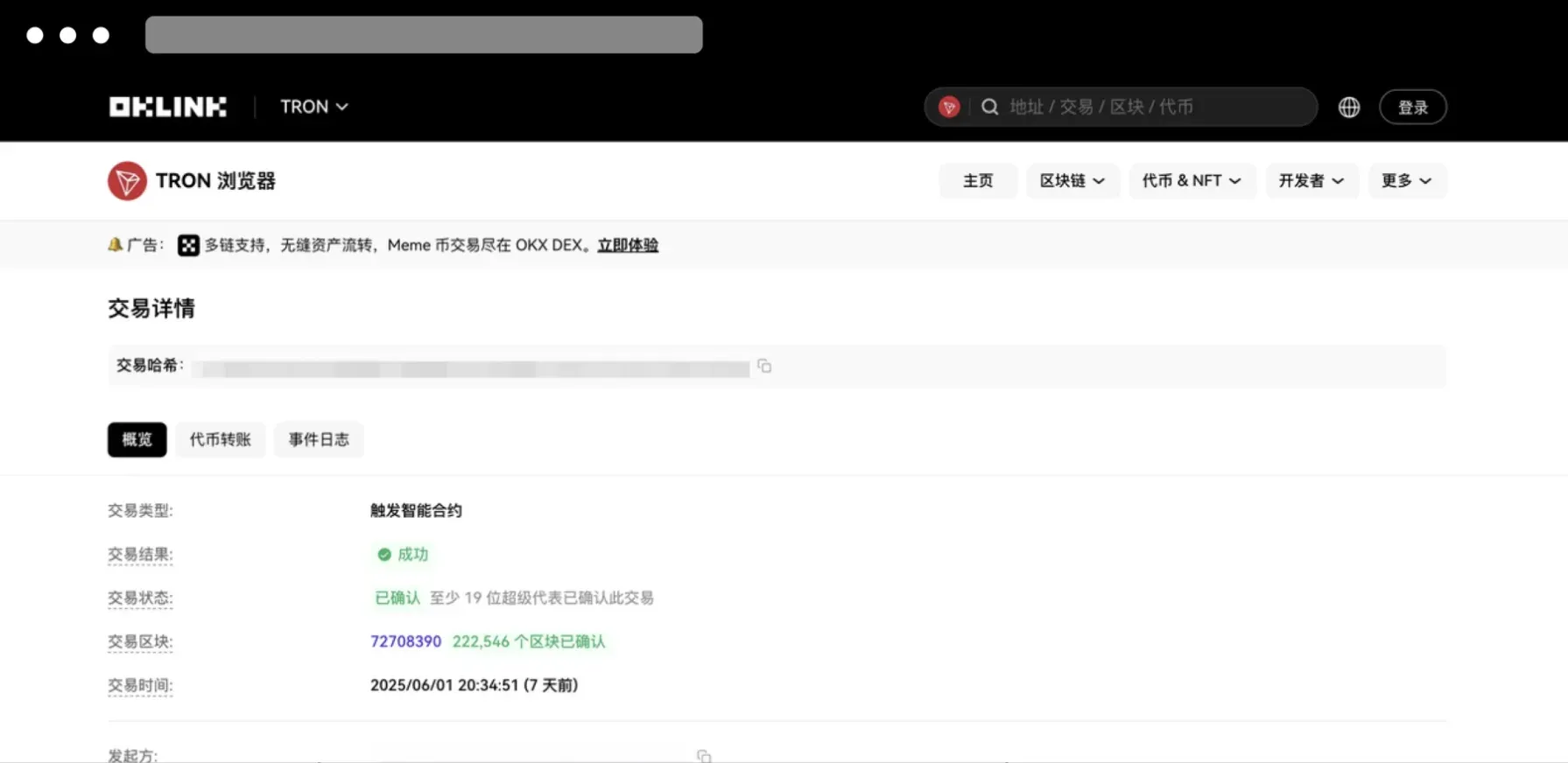
Task: Click the TRON logo beside 浏览器 title
Action: (x=127, y=181)
